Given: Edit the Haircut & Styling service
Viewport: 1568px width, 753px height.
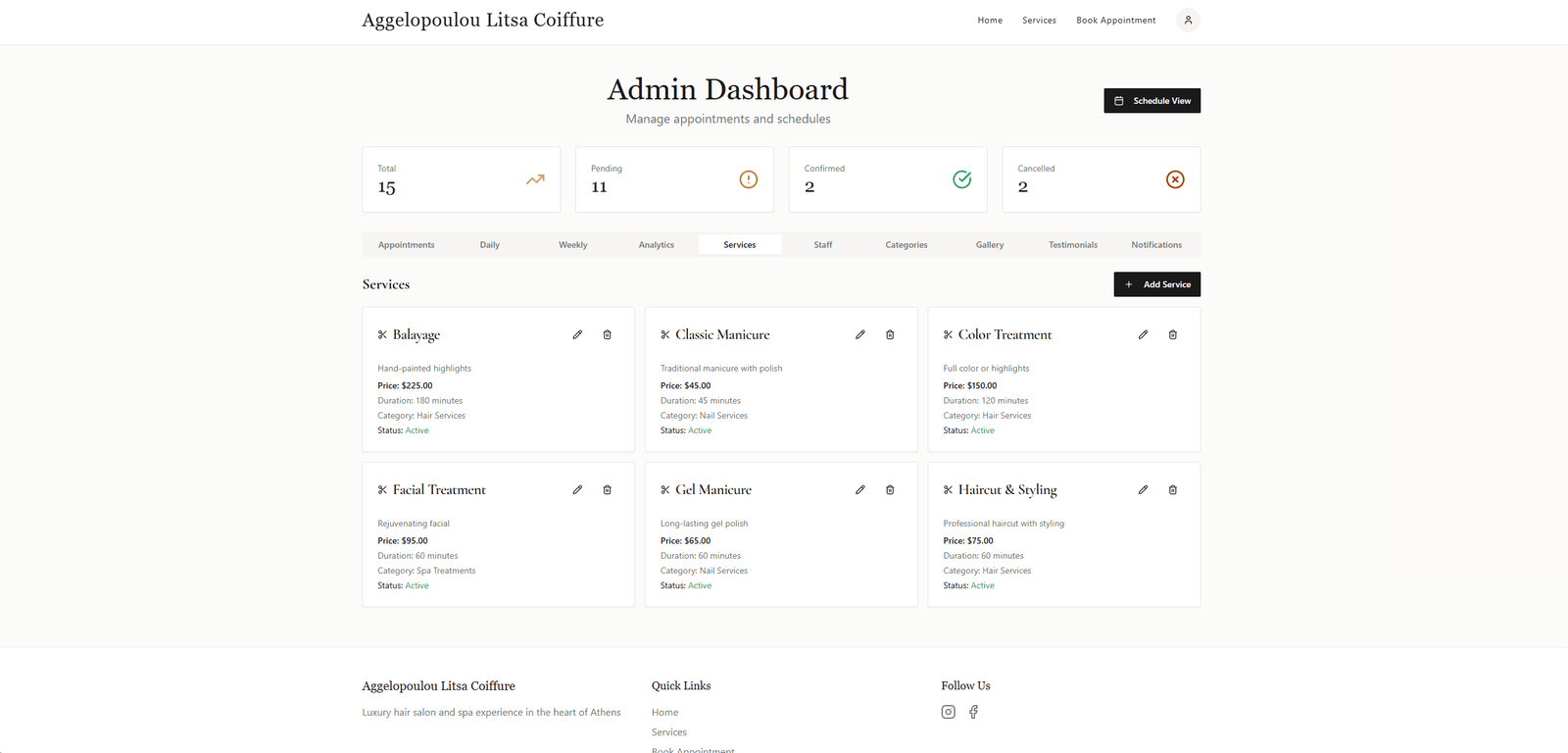Looking at the screenshot, I should pos(1143,490).
